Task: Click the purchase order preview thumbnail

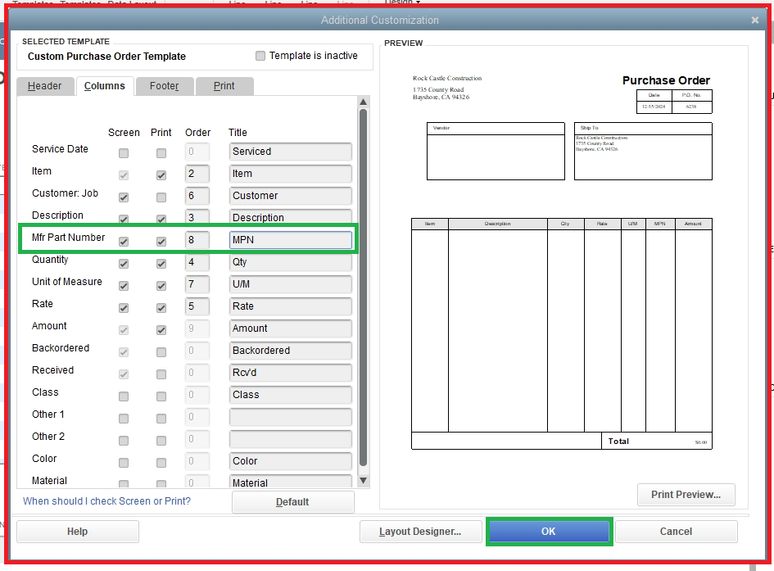Action: (x=562, y=262)
